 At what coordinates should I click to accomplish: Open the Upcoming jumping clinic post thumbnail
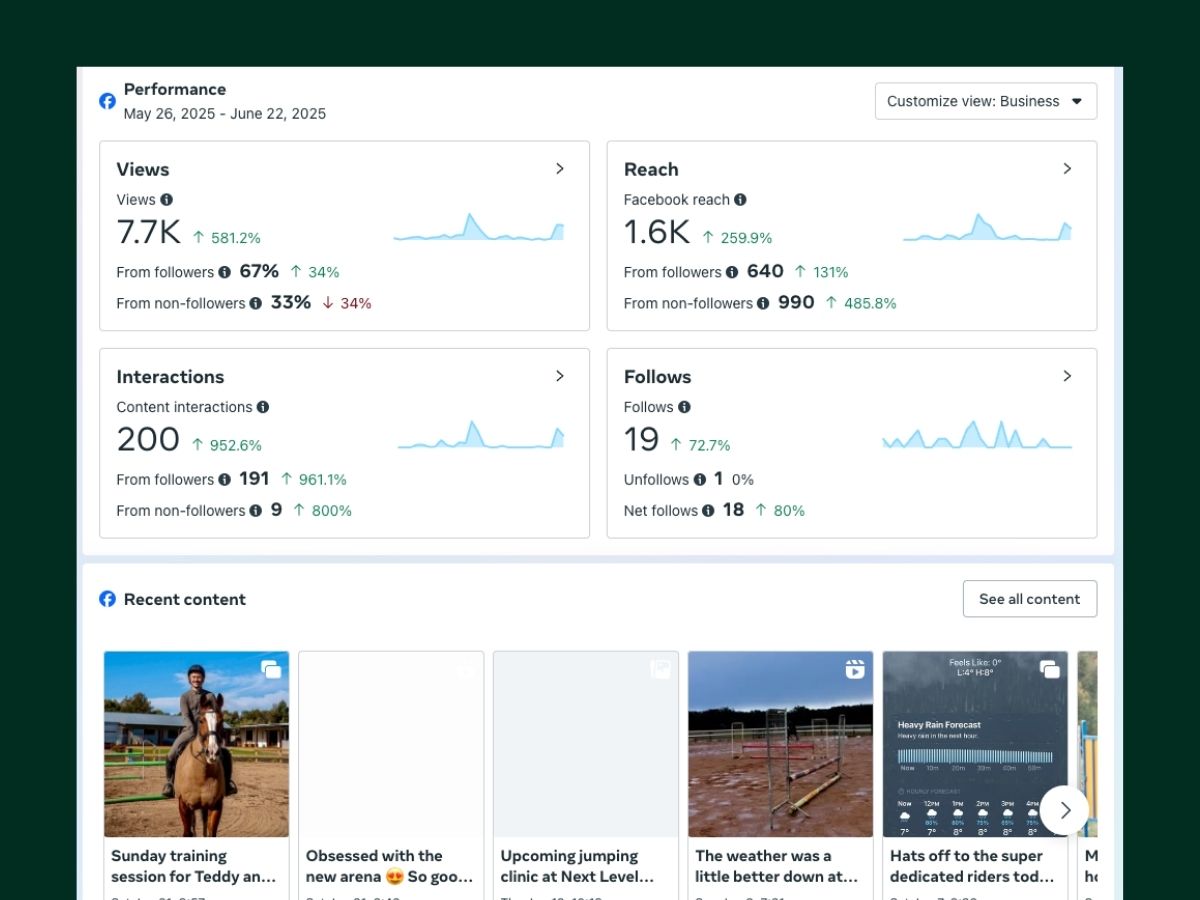point(586,744)
